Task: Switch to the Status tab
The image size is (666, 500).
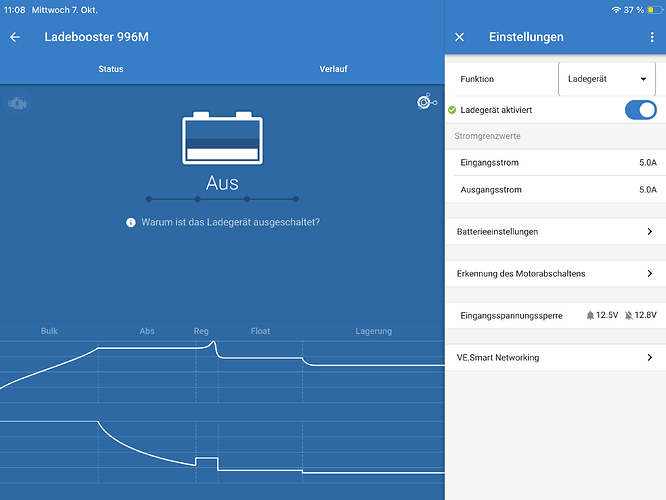Action: coord(111,69)
